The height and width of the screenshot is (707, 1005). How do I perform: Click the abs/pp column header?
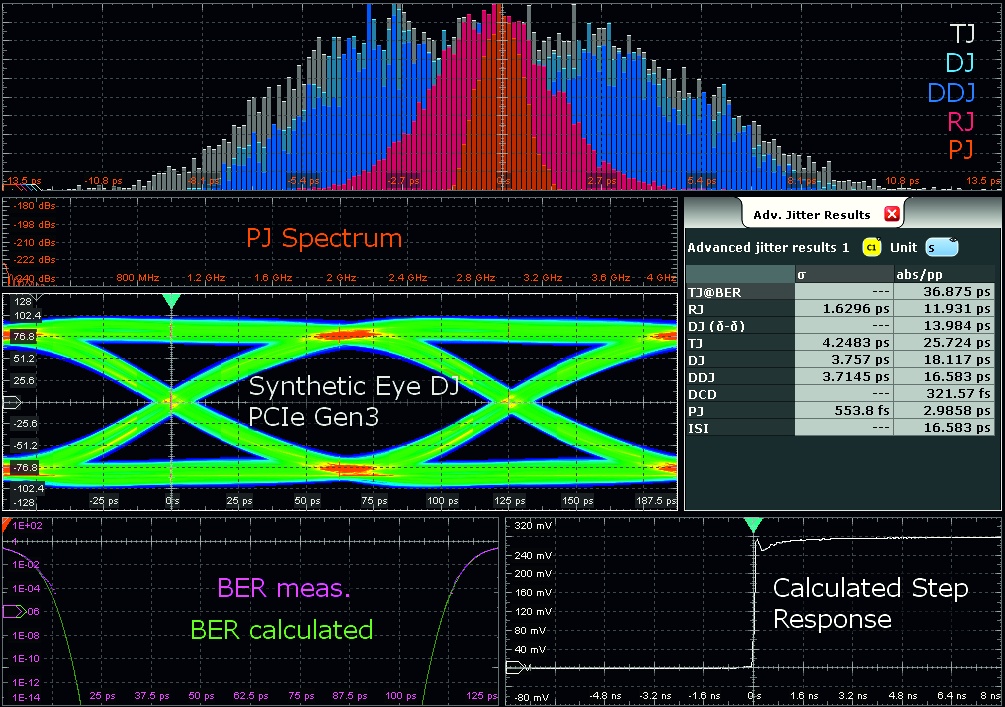click(x=944, y=274)
